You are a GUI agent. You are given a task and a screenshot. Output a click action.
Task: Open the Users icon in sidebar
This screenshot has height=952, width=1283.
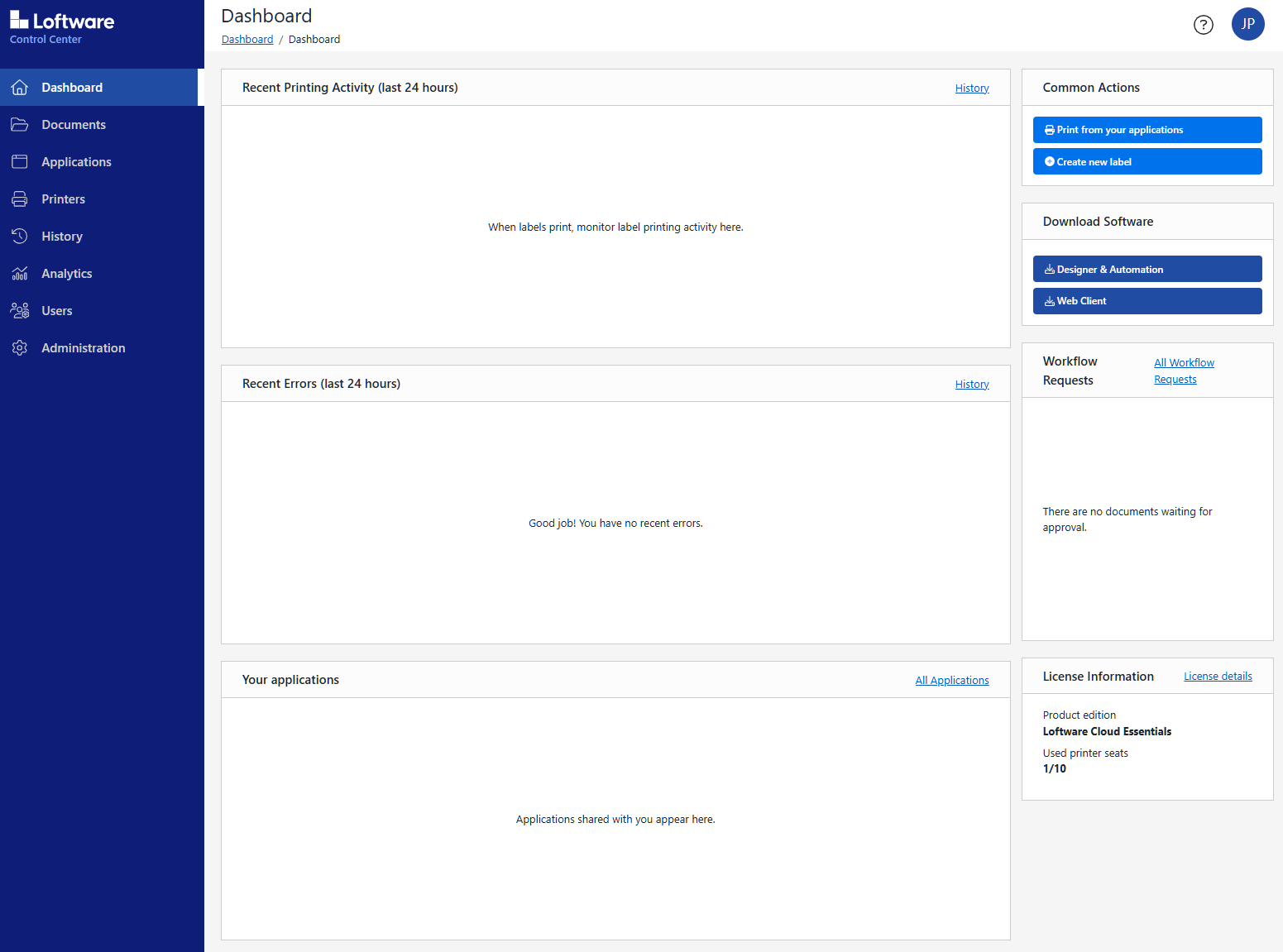click(19, 310)
